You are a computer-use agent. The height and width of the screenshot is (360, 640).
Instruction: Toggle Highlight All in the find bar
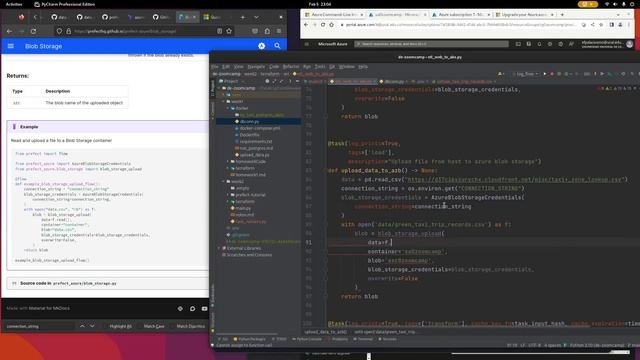pos(120,326)
